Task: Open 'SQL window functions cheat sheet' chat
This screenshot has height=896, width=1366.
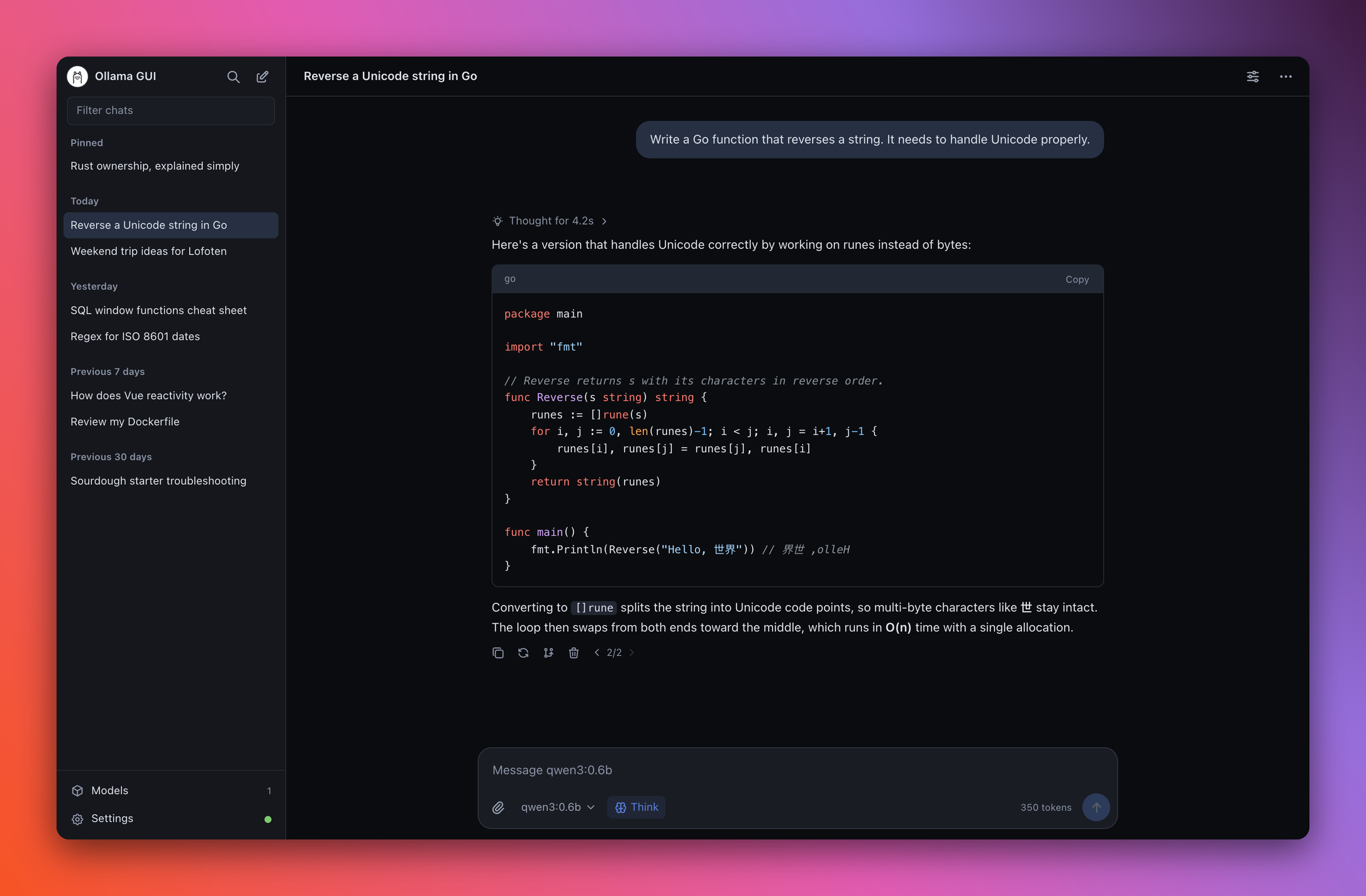Action: pos(170,310)
